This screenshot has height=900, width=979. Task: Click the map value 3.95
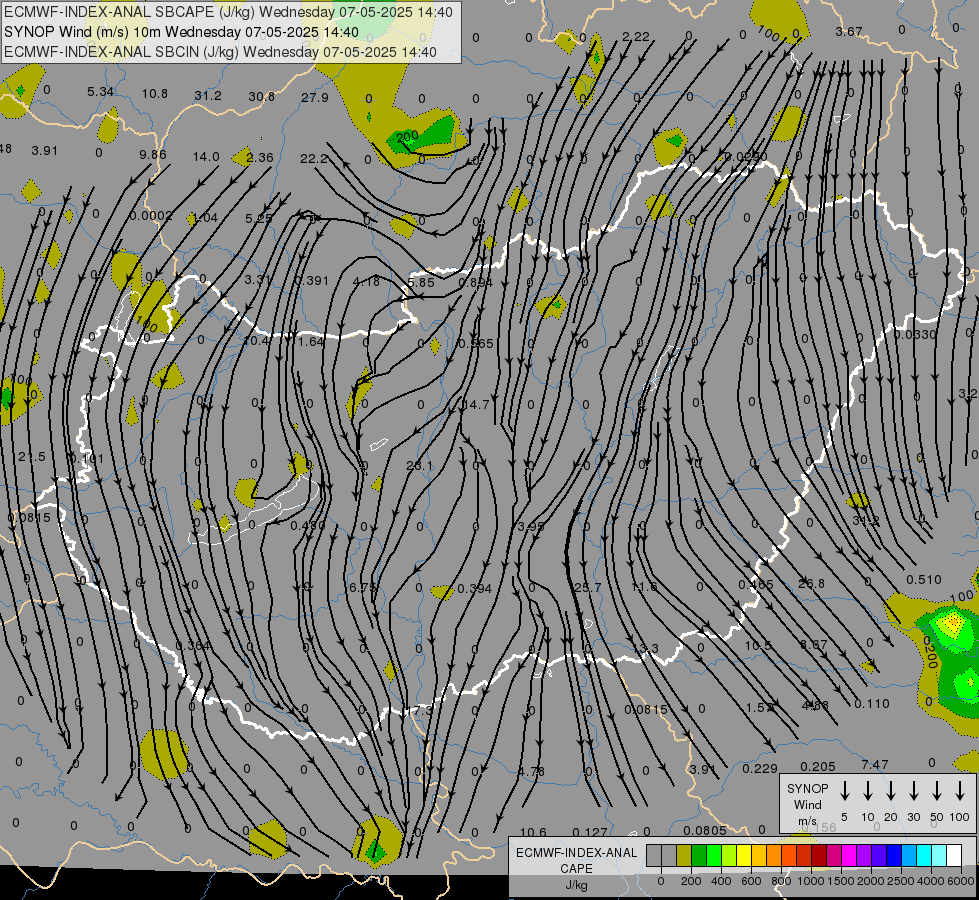pyautogui.click(x=531, y=527)
